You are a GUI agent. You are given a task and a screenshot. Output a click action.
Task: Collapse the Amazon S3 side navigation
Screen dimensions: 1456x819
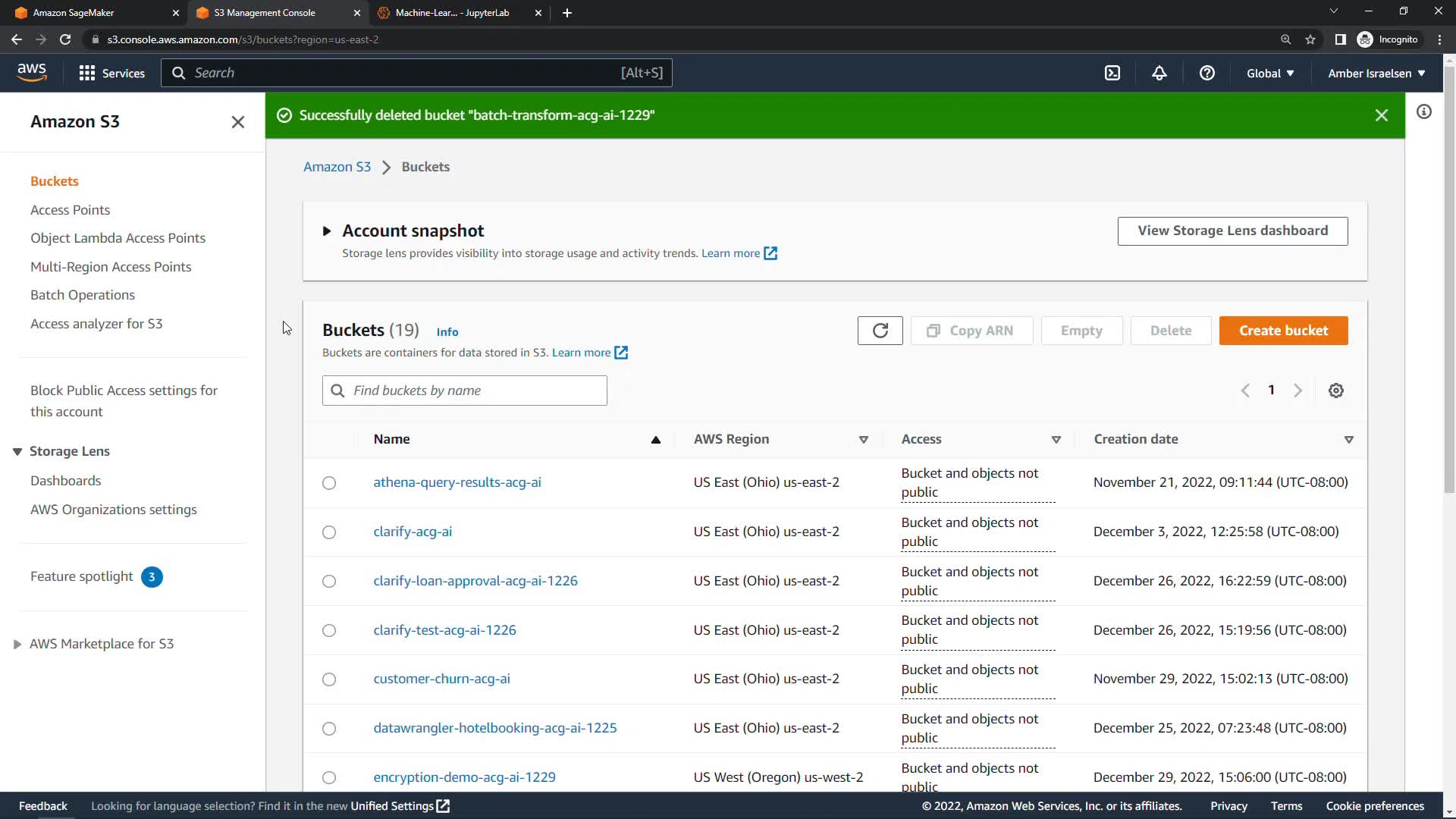(x=237, y=122)
